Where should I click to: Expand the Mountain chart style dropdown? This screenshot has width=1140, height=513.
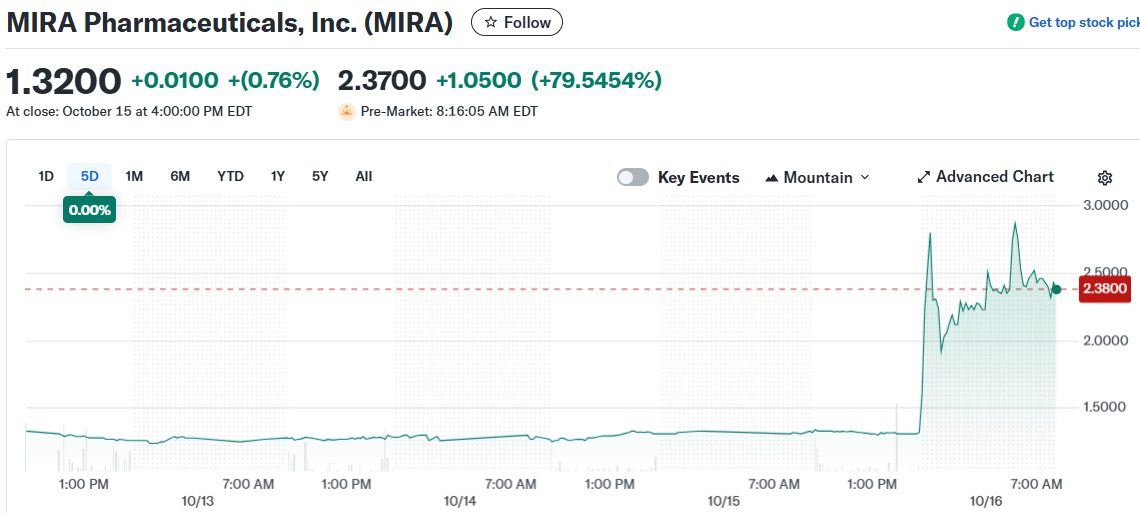(864, 177)
